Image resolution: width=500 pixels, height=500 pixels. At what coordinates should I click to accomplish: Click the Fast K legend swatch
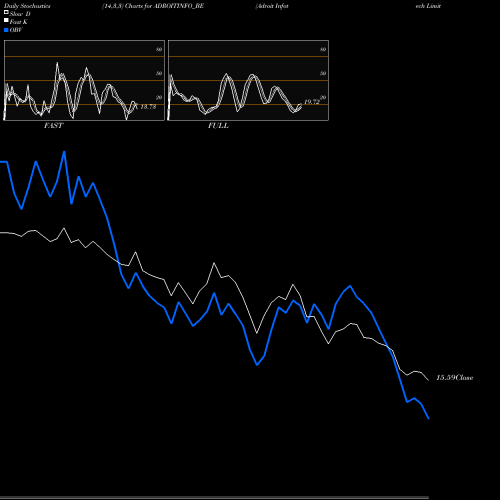pos(6,20)
